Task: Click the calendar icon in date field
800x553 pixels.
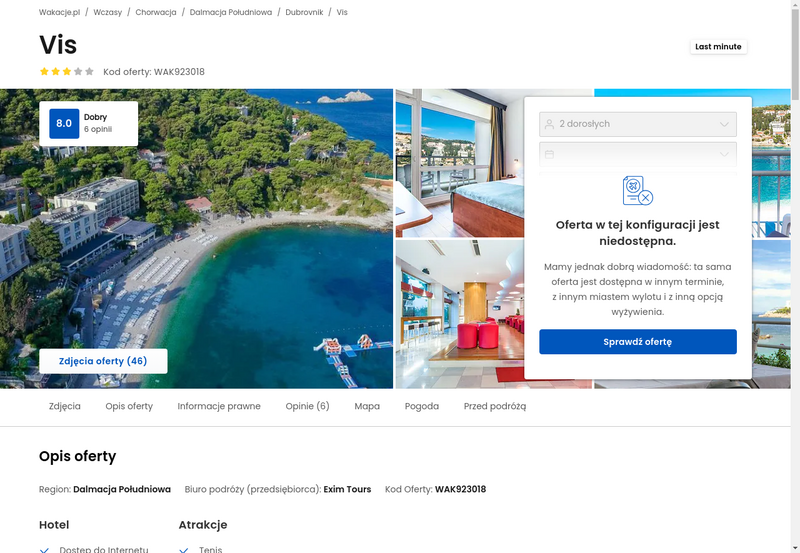Action: (549, 154)
